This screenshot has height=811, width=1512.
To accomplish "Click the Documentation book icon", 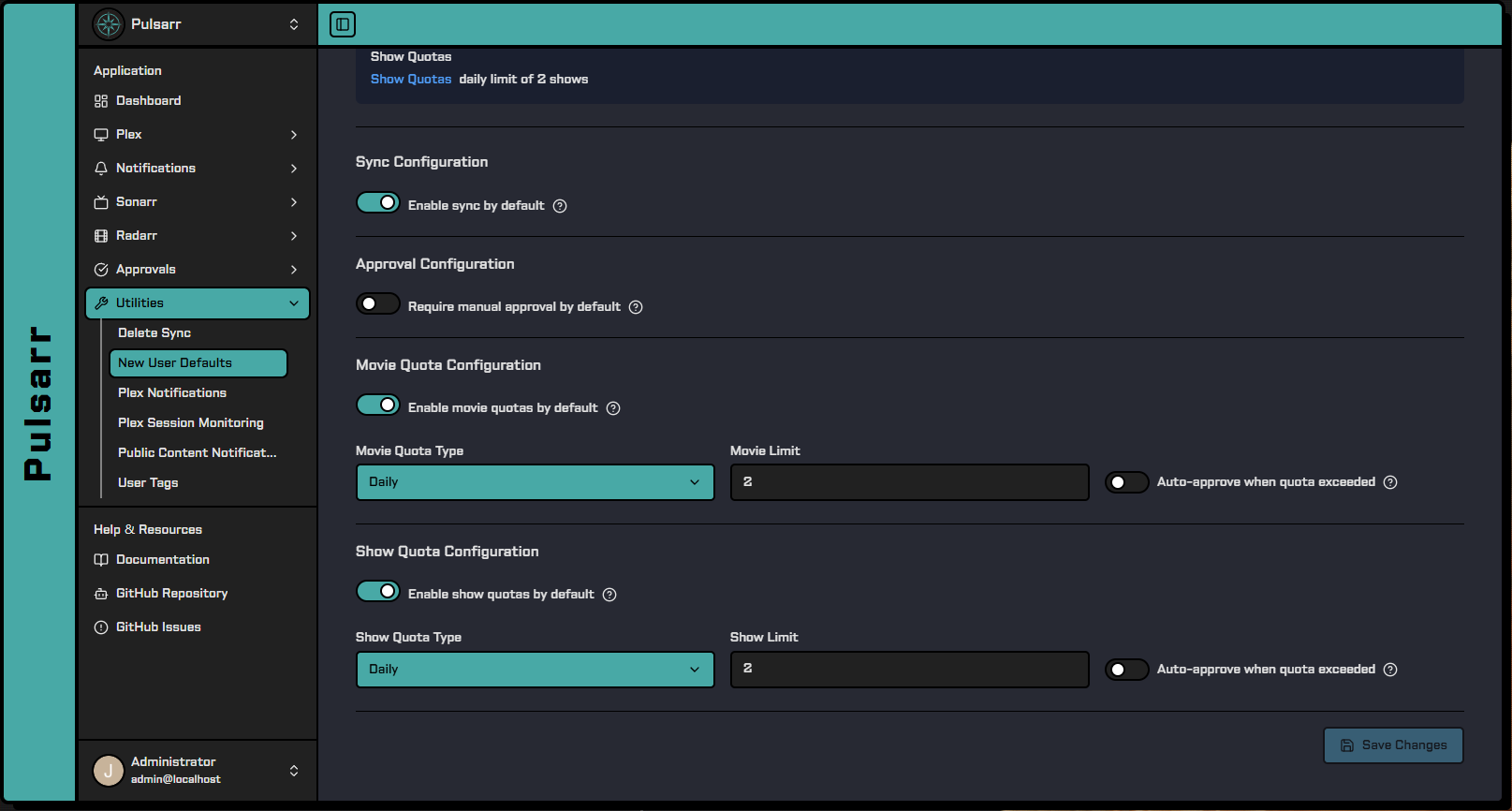I will (x=101, y=560).
